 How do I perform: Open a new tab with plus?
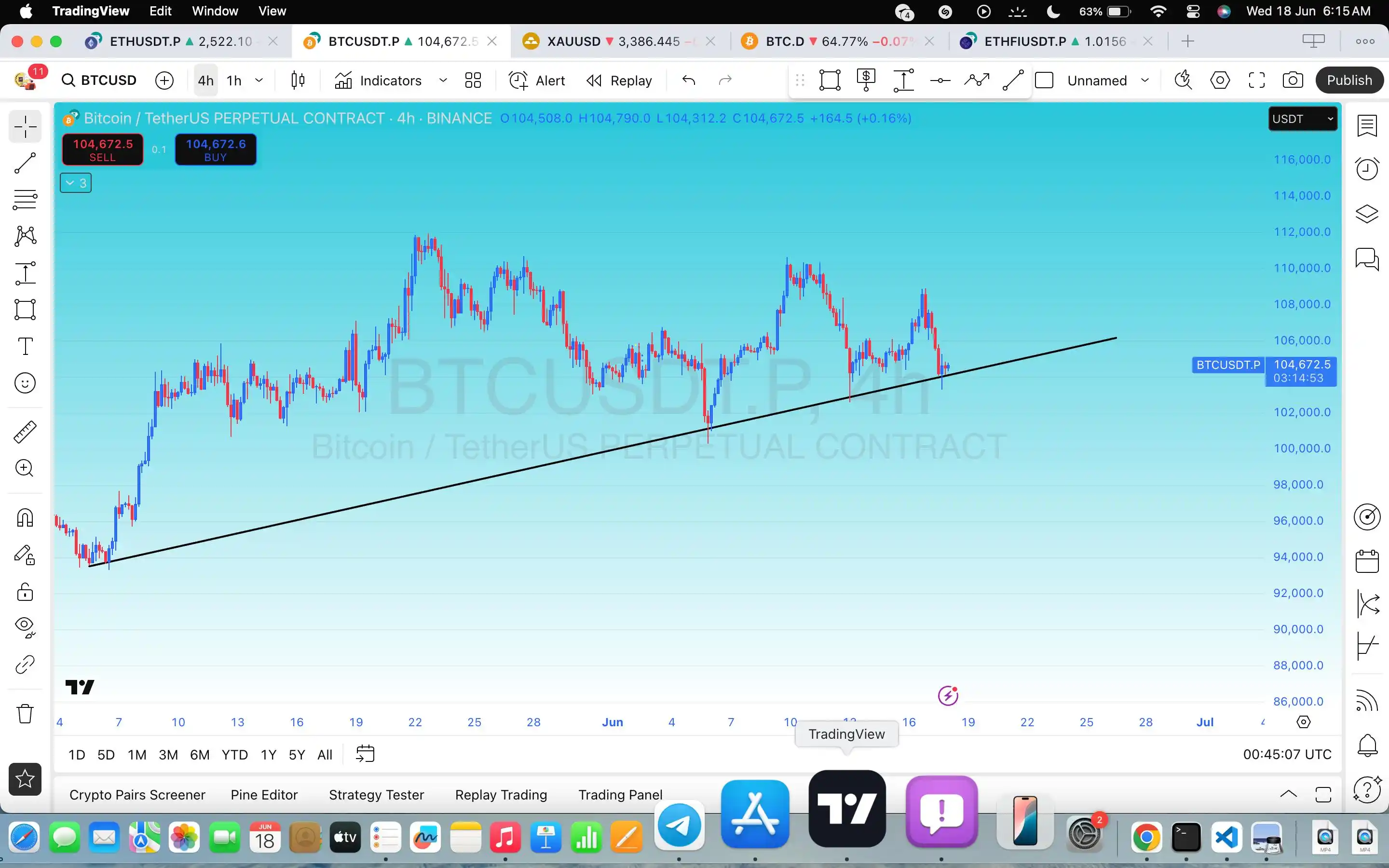pos(1188,41)
